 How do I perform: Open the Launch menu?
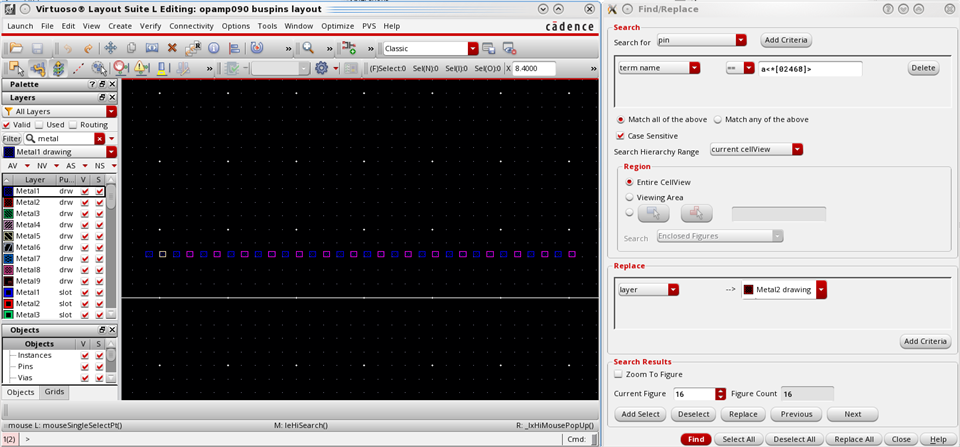point(20,26)
